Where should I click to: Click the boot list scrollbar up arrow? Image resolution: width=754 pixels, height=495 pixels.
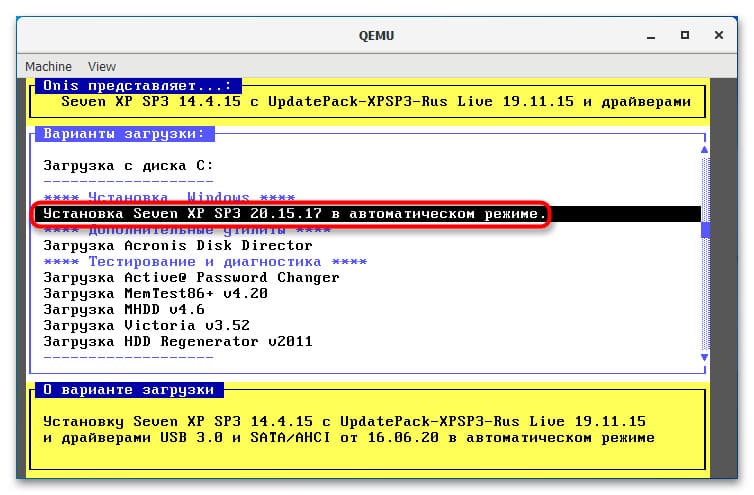(x=706, y=149)
